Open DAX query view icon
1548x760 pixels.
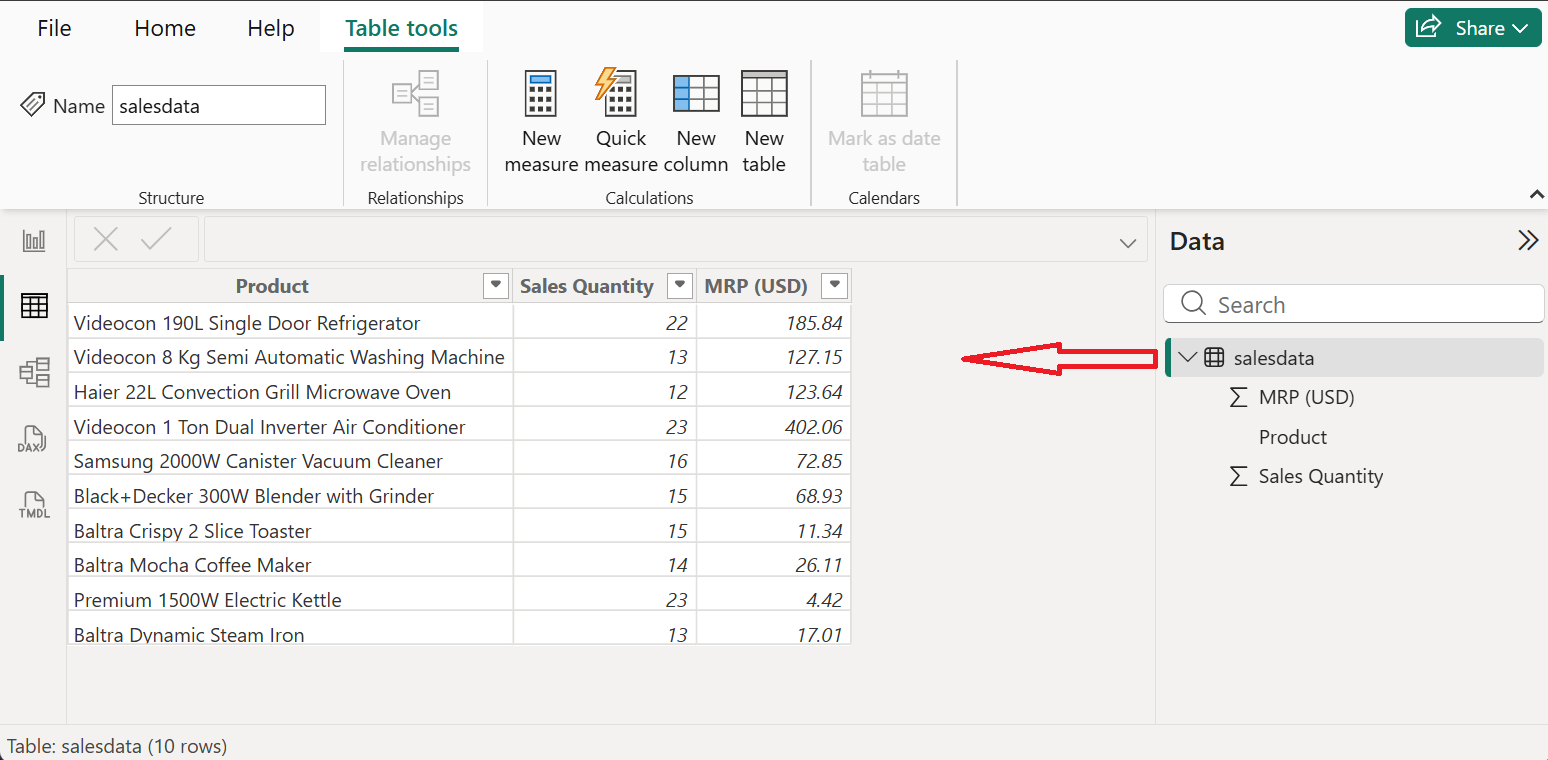click(34, 440)
